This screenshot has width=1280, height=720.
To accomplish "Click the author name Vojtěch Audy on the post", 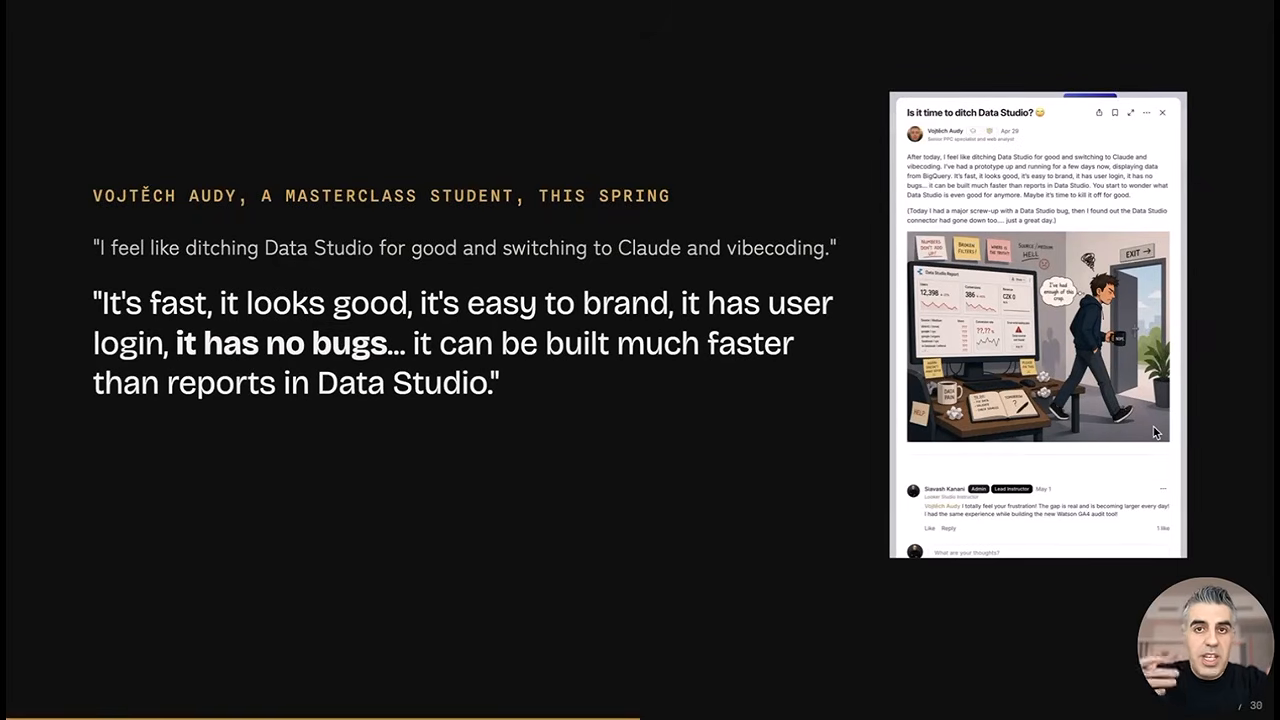I will (945, 131).
